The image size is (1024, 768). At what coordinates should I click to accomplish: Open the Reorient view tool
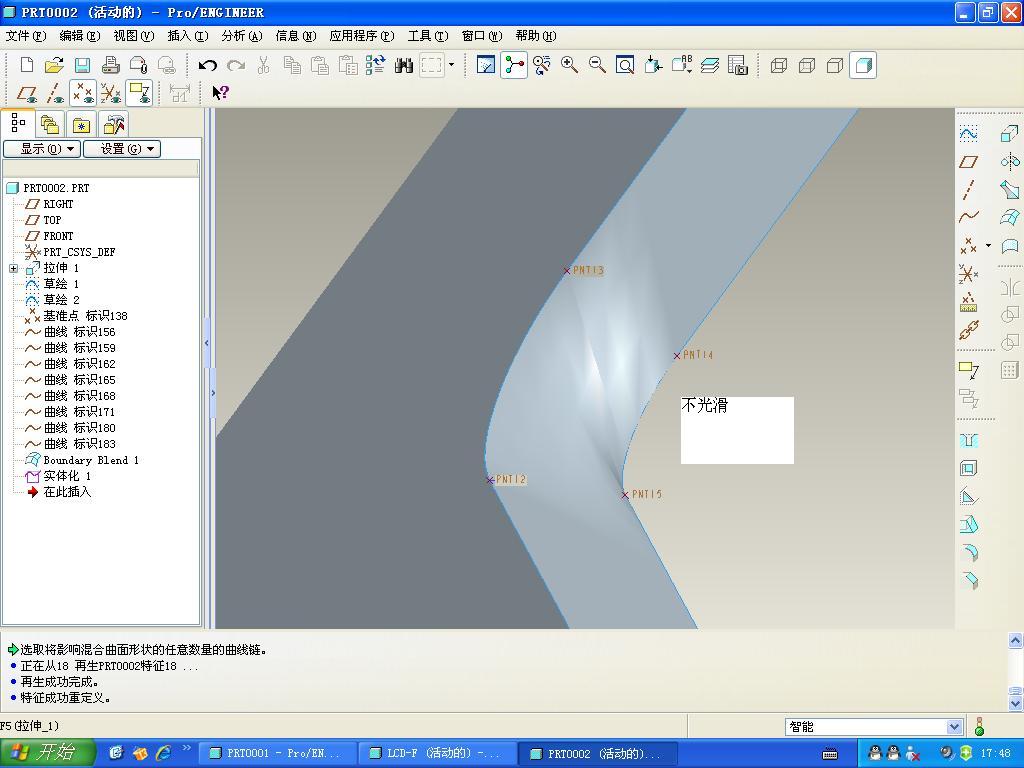(x=653, y=65)
